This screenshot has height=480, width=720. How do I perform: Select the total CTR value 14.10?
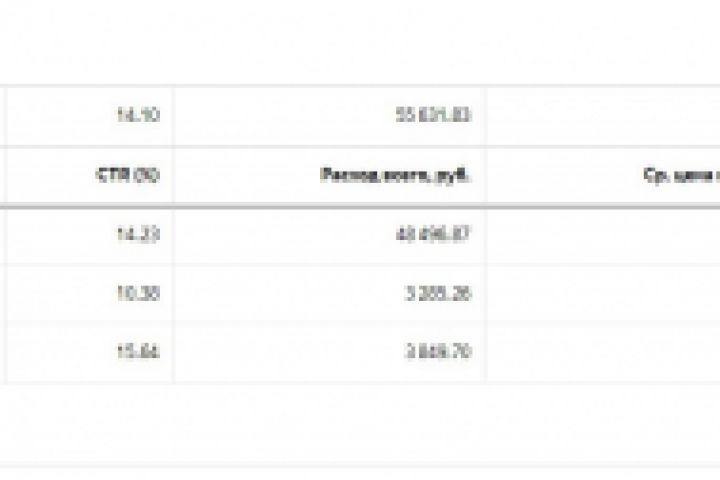[x=139, y=116]
